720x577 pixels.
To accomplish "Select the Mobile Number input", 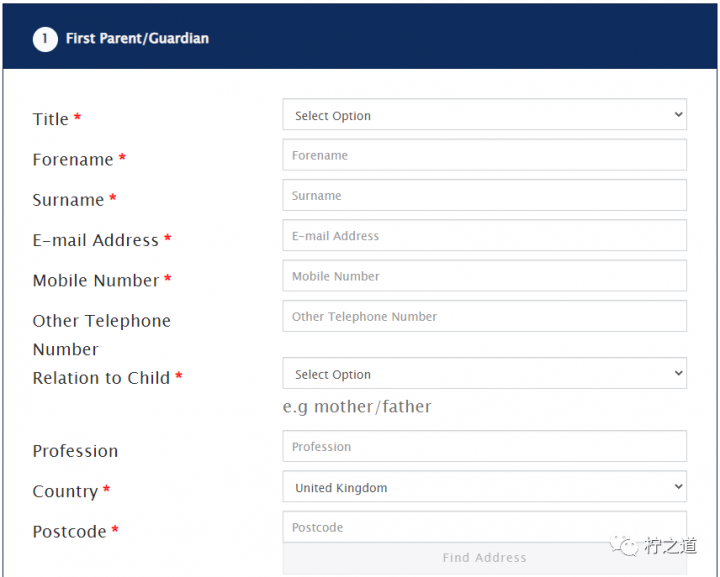I will [484, 276].
